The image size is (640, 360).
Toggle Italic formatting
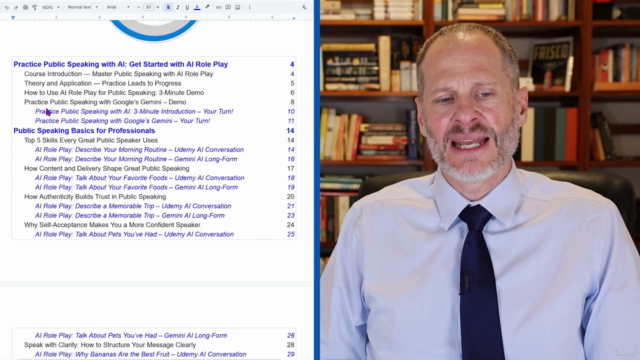point(178,7)
